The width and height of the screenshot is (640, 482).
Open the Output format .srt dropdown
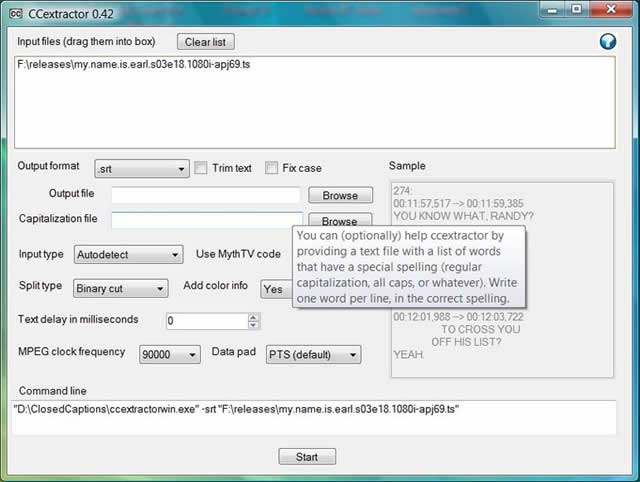(x=141, y=169)
